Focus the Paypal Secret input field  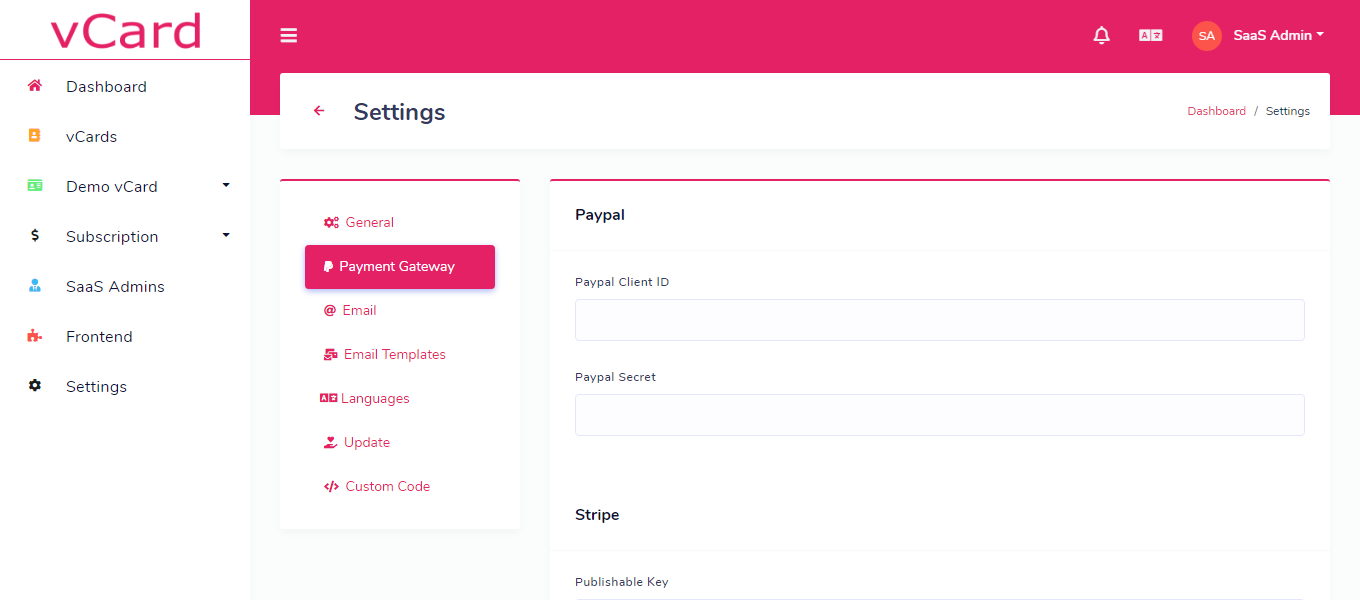pyautogui.click(x=939, y=415)
